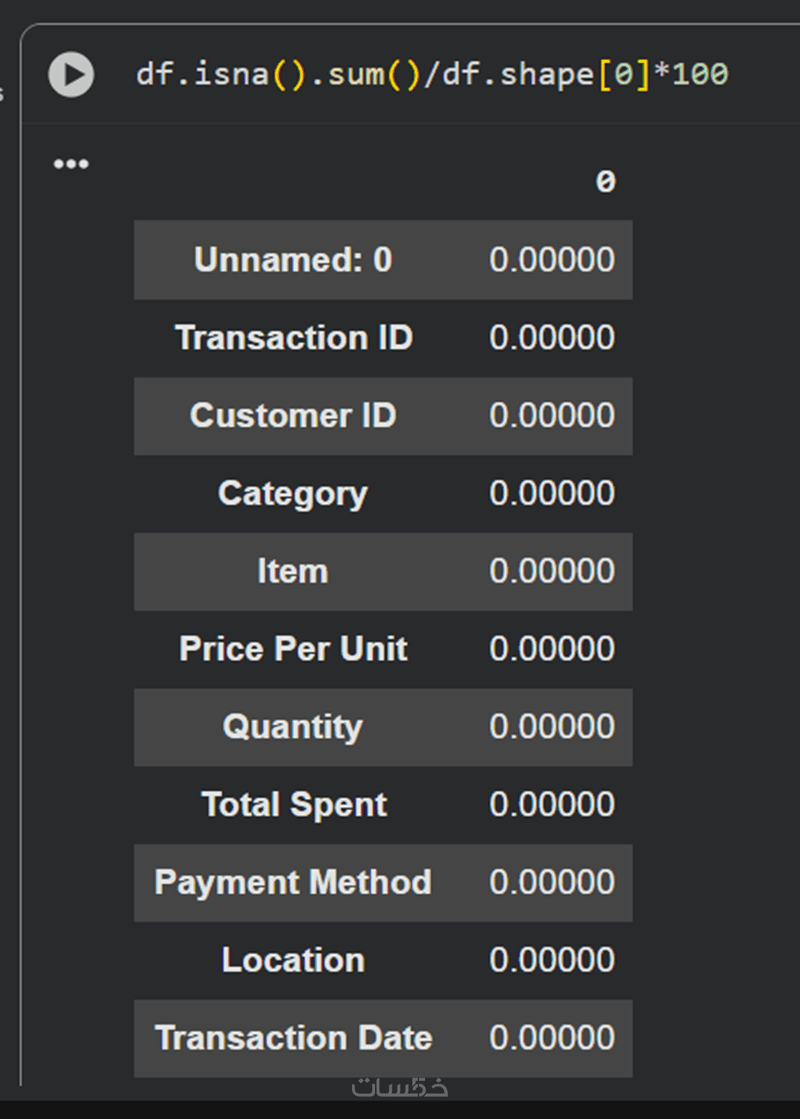Select the Transaction Date 0.00000 value

(x=552, y=1038)
